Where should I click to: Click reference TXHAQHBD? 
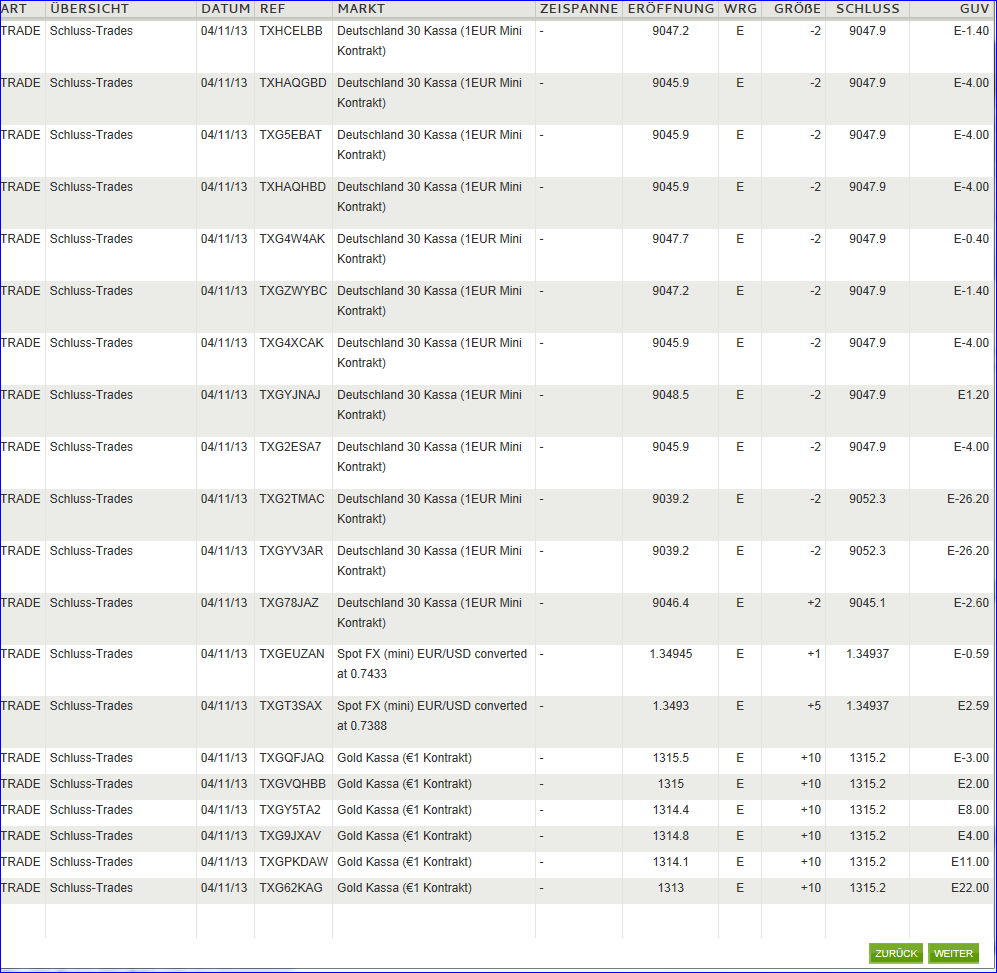[x=292, y=187]
